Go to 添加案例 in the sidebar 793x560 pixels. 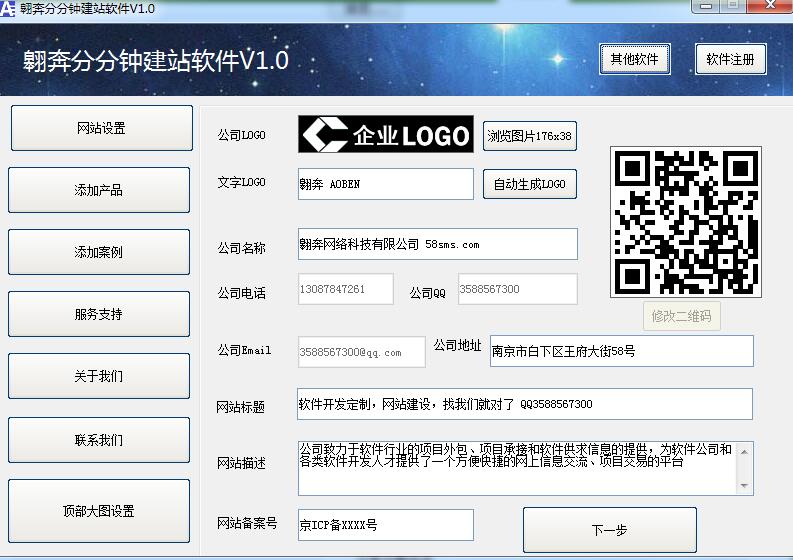99,252
